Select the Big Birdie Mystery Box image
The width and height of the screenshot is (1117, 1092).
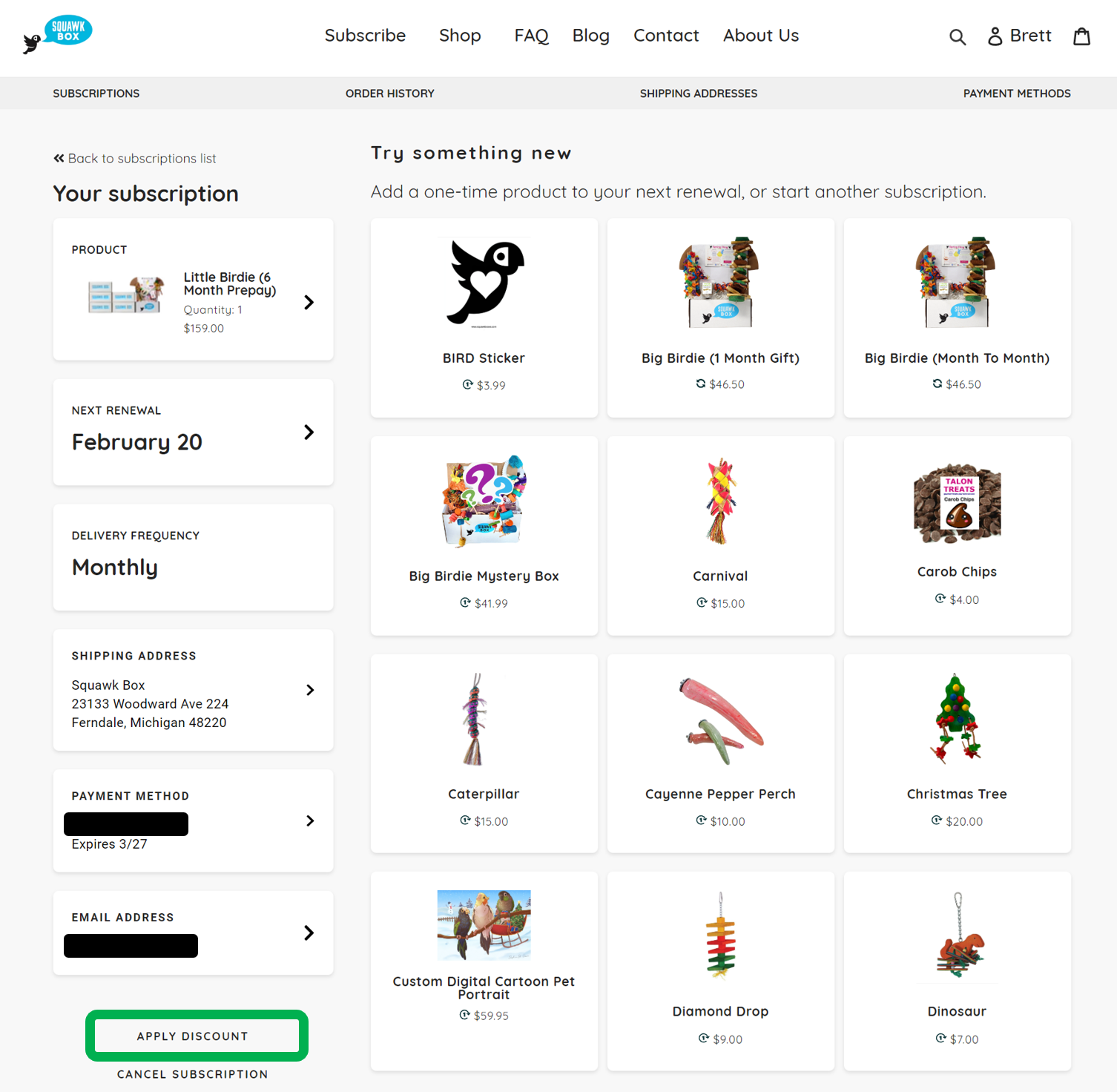[x=484, y=501]
